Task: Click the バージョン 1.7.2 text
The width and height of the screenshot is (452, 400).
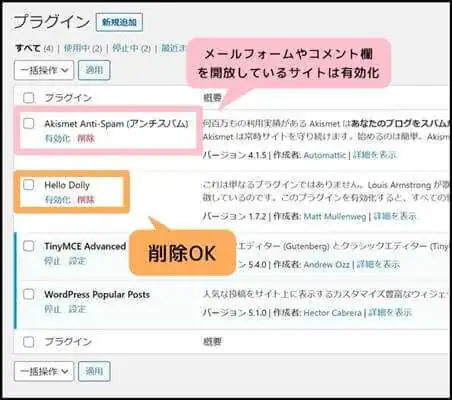Action: coord(235,217)
